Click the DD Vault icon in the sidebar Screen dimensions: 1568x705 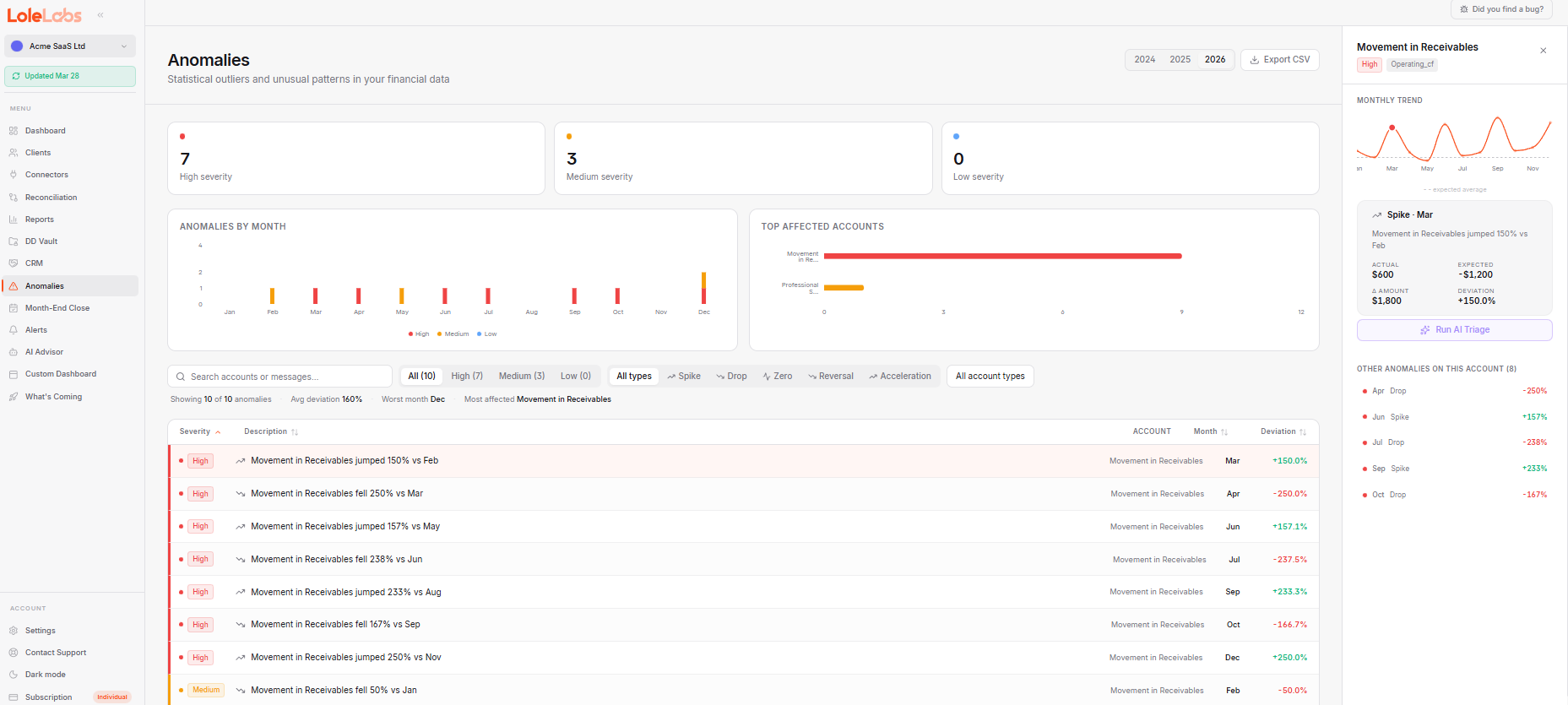point(14,241)
